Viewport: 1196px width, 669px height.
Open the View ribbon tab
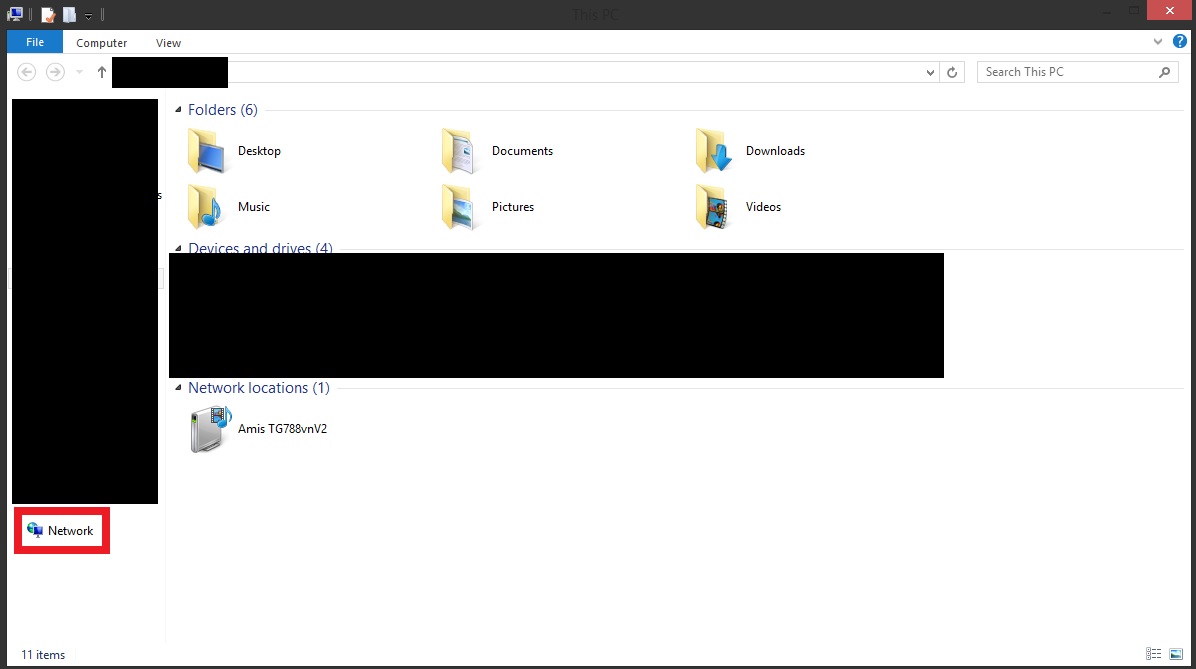(168, 43)
